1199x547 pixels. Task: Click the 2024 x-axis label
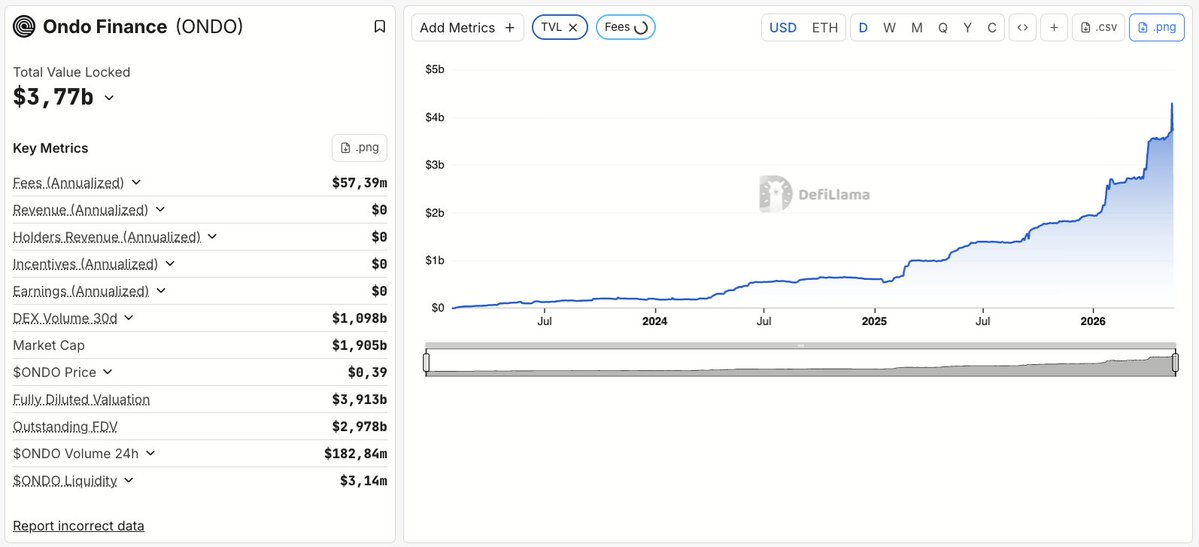[655, 321]
